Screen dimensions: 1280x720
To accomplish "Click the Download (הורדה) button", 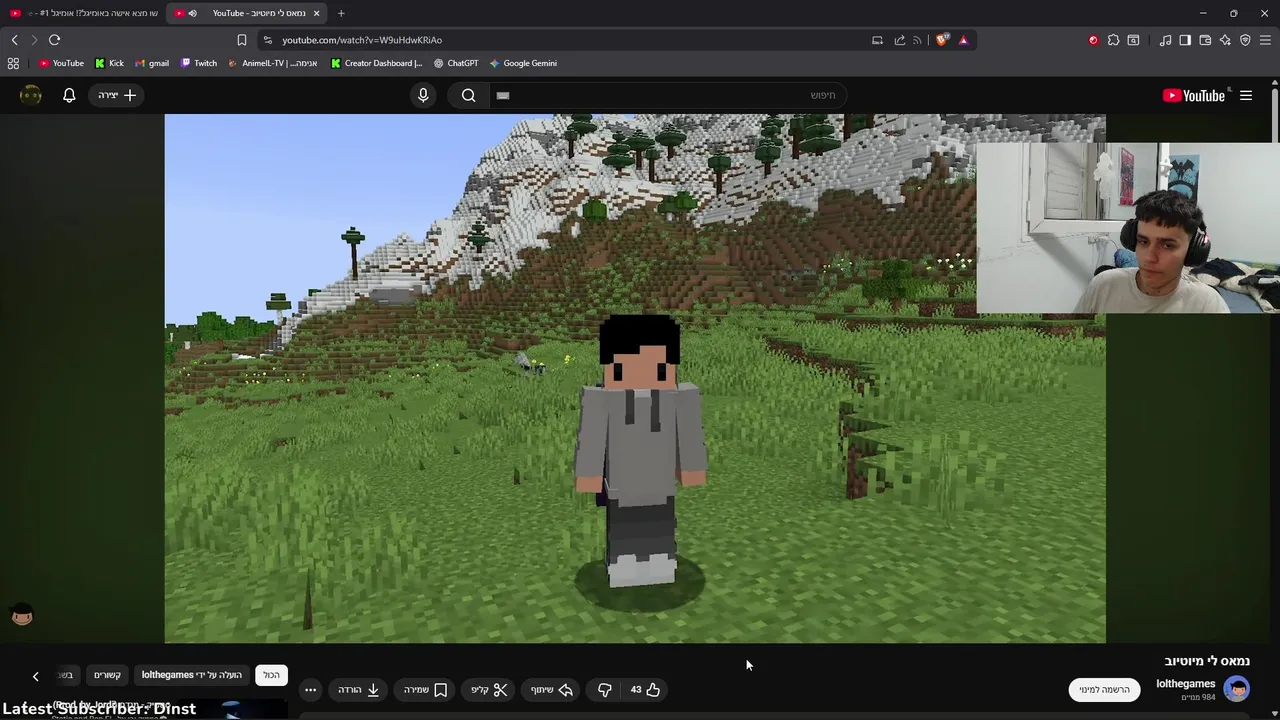I will 359,690.
